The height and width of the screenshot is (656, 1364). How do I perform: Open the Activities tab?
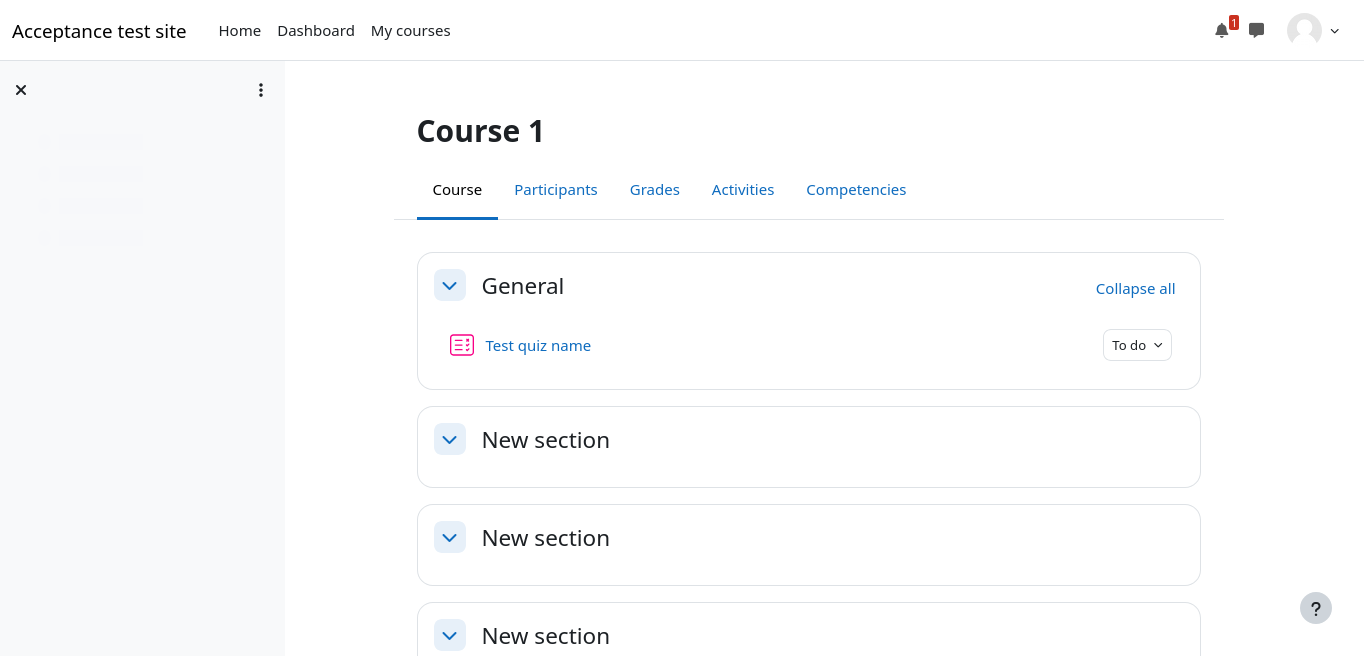tap(742, 190)
